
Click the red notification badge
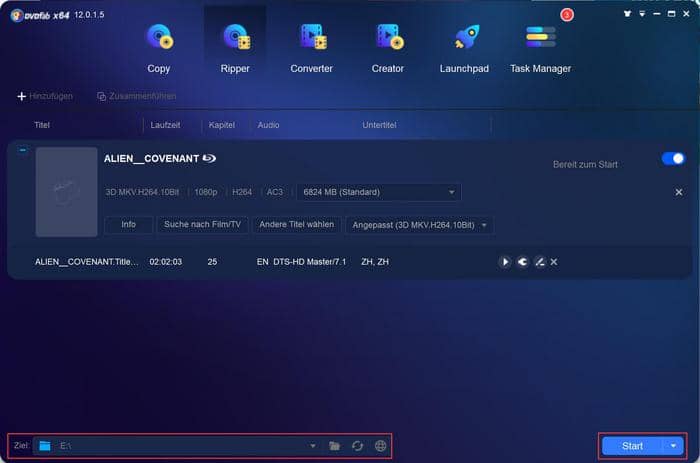coord(567,15)
